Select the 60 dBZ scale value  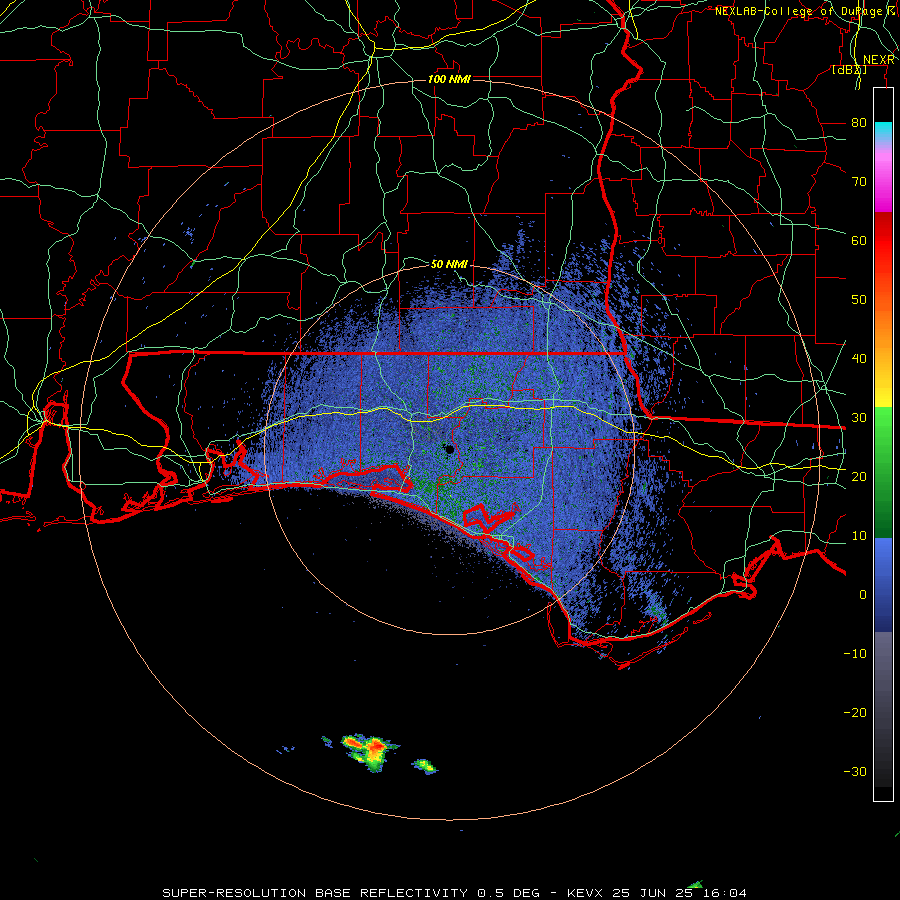[859, 240]
